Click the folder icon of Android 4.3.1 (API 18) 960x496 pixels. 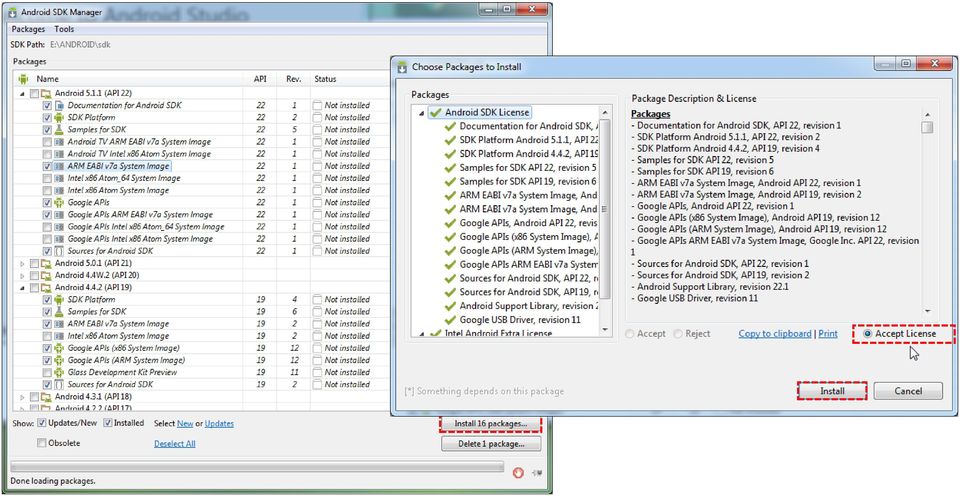click(x=46, y=397)
